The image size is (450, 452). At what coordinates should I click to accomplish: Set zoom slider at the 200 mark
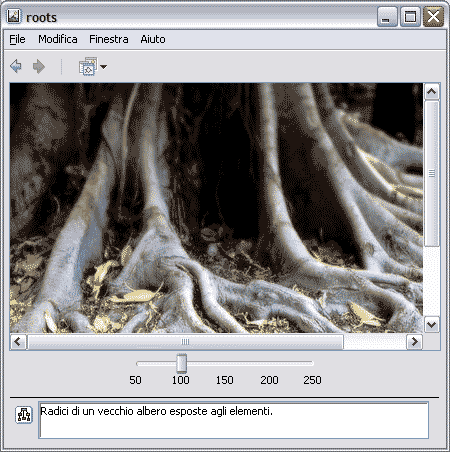pyautogui.click(x=269, y=363)
